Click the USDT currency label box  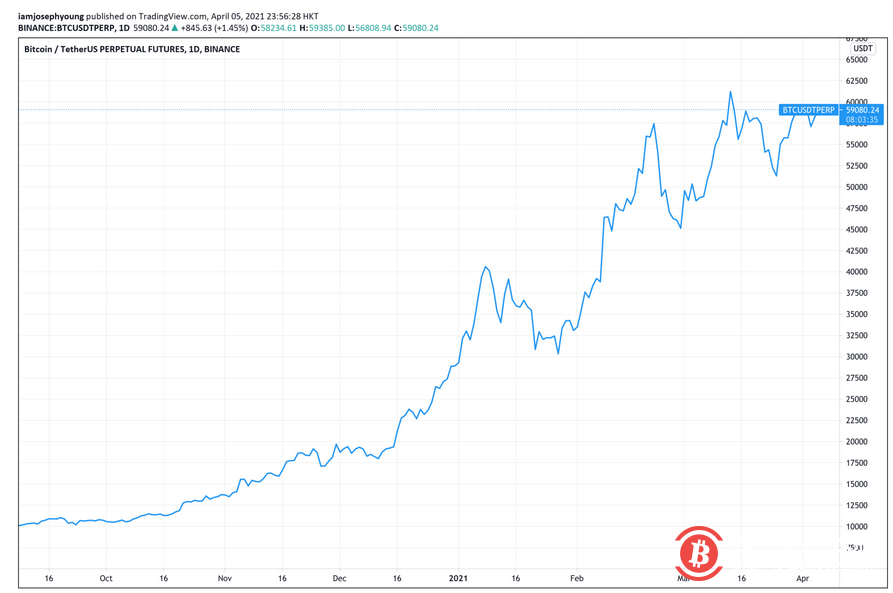[862, 49]
